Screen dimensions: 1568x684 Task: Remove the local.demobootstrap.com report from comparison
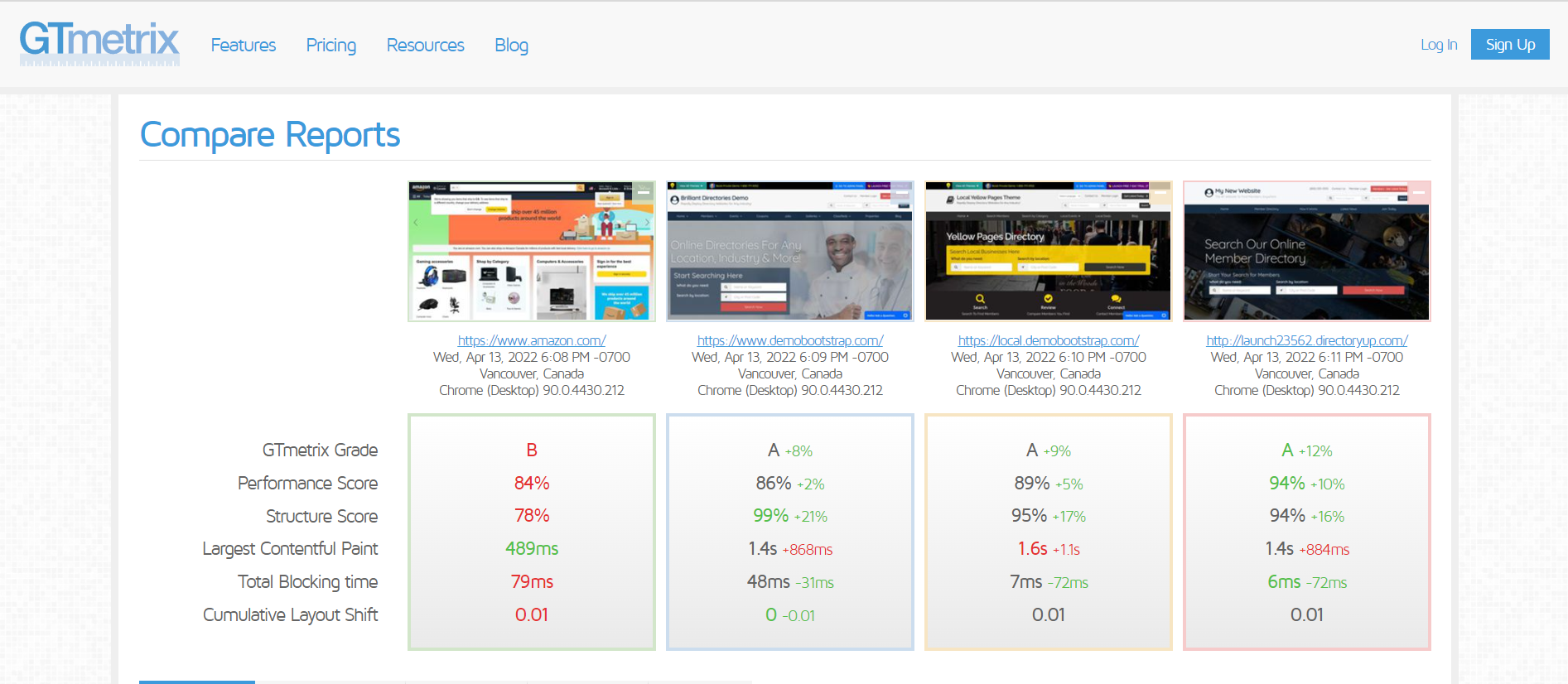[x=1160, y=192]
